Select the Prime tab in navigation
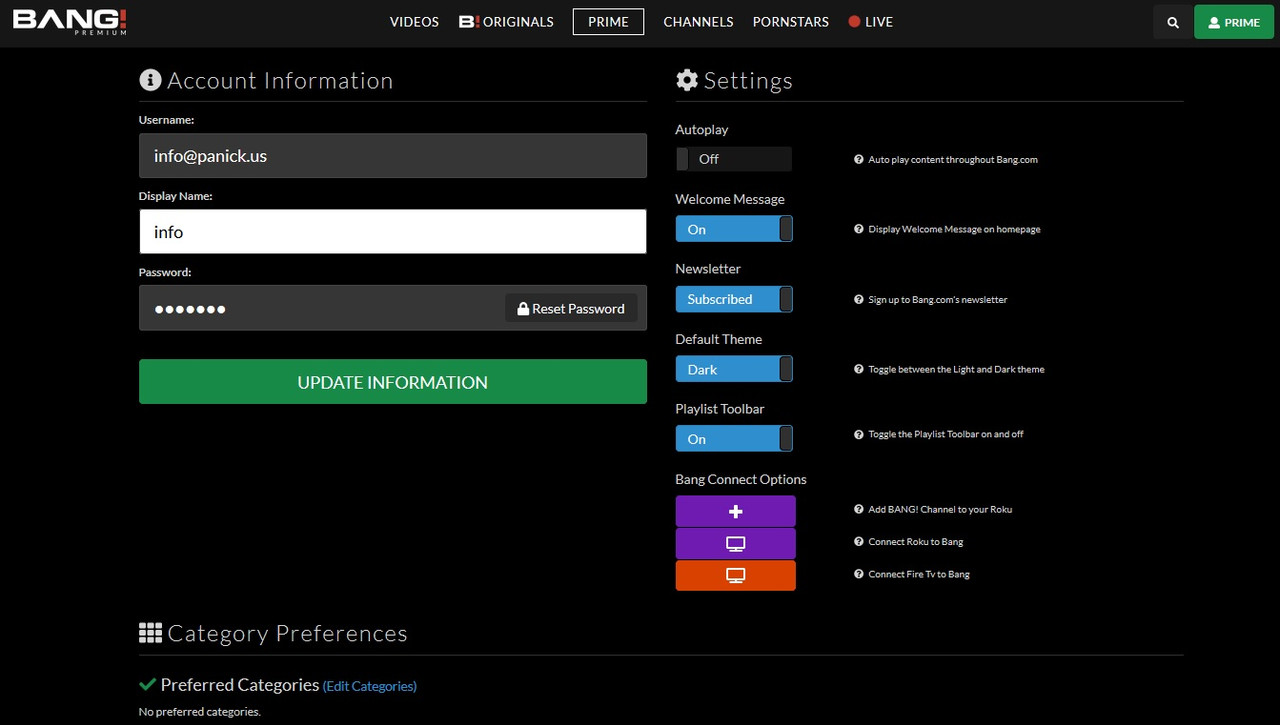This screenshot has height=725, width=1280. click(608, 22)
